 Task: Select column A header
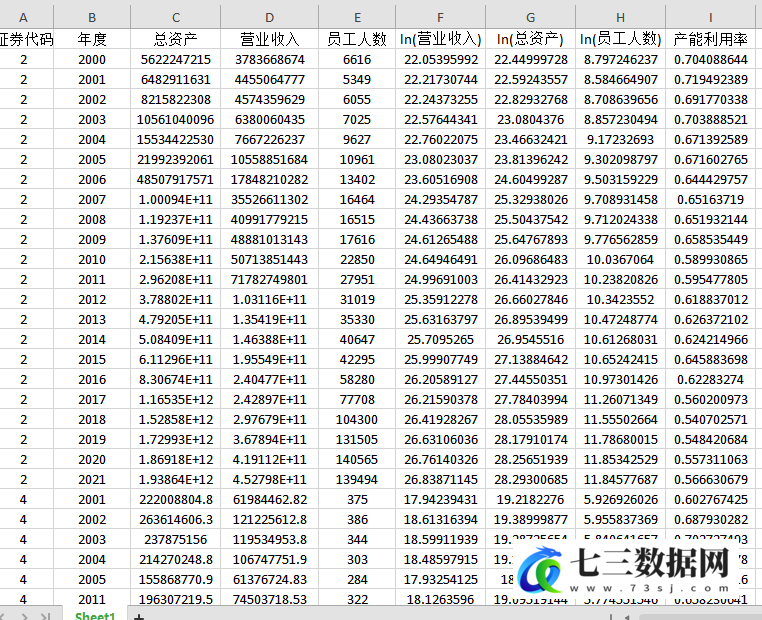click(x=23, y=17)
